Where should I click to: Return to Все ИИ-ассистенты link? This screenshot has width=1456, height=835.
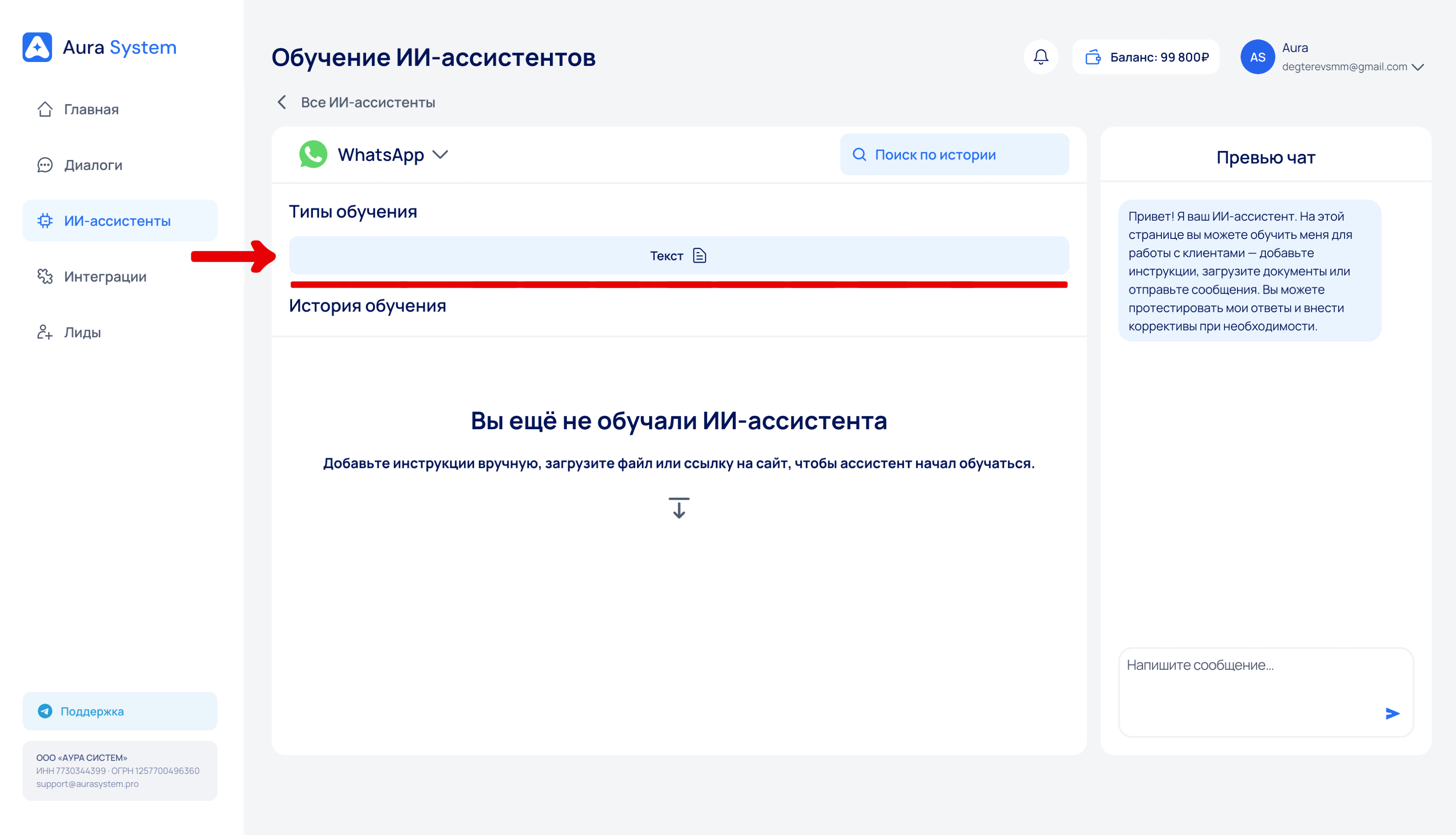367,102
